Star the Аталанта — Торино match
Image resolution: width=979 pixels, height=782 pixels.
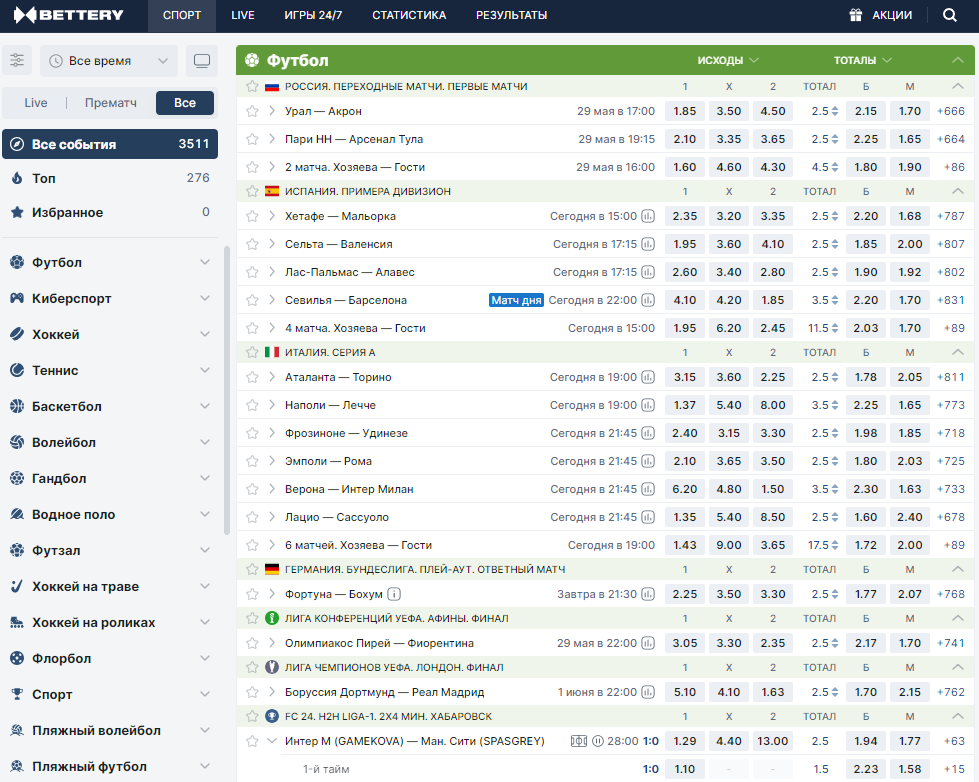pyautogui.click(x=252, y=377)
